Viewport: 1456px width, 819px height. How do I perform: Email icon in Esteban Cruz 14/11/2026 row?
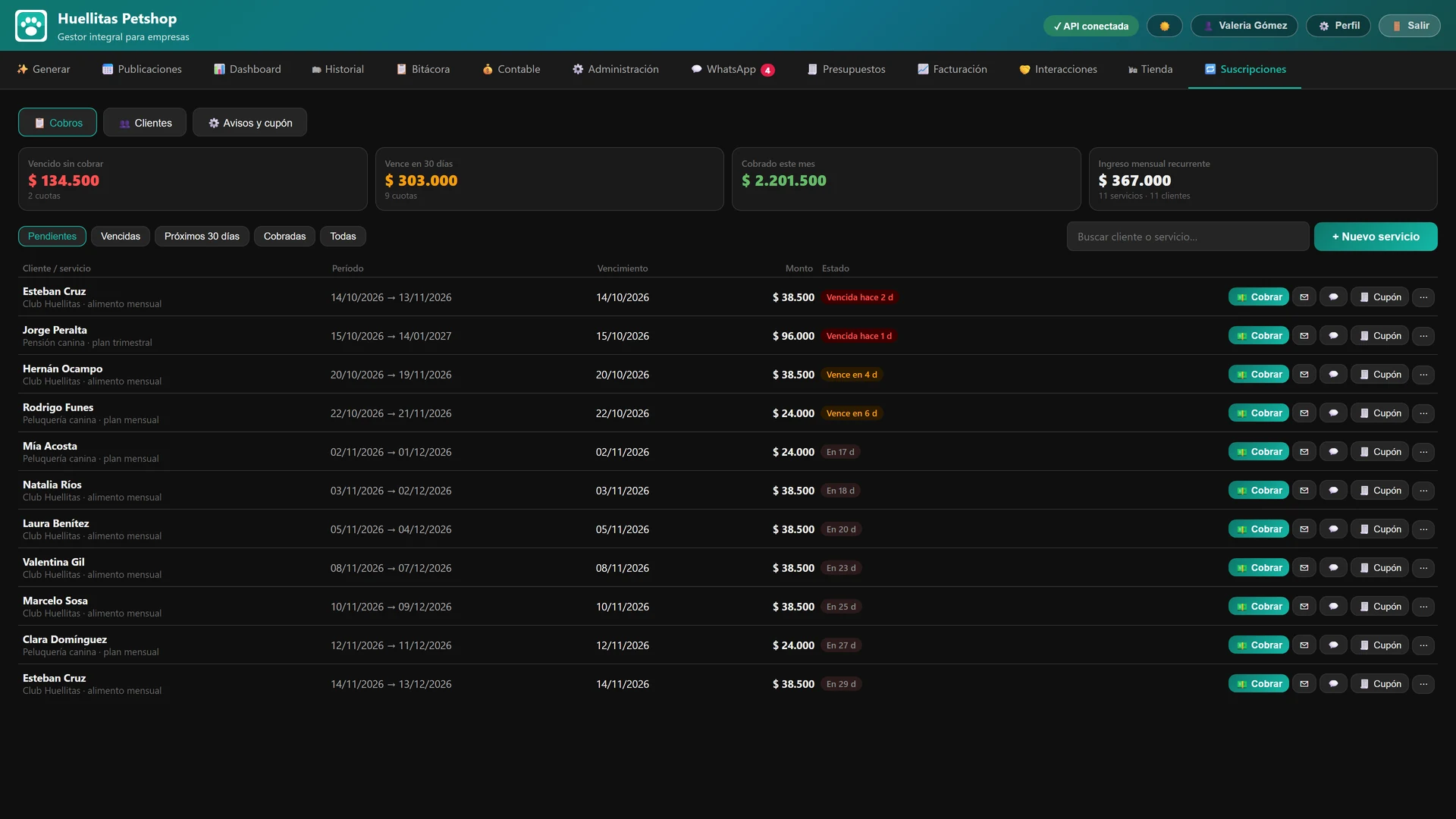[x=1304, y=684]
